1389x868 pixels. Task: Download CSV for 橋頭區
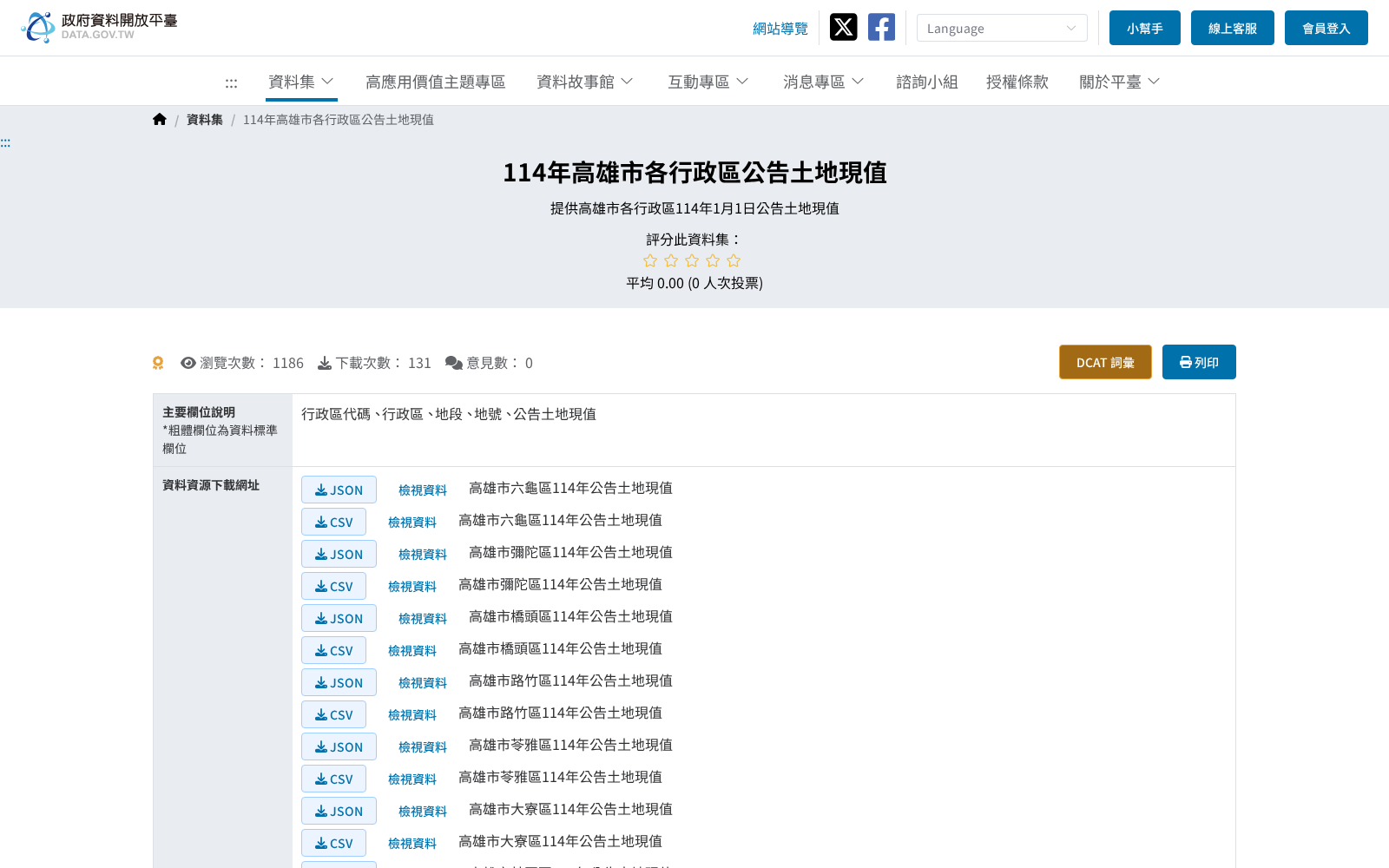333,650
